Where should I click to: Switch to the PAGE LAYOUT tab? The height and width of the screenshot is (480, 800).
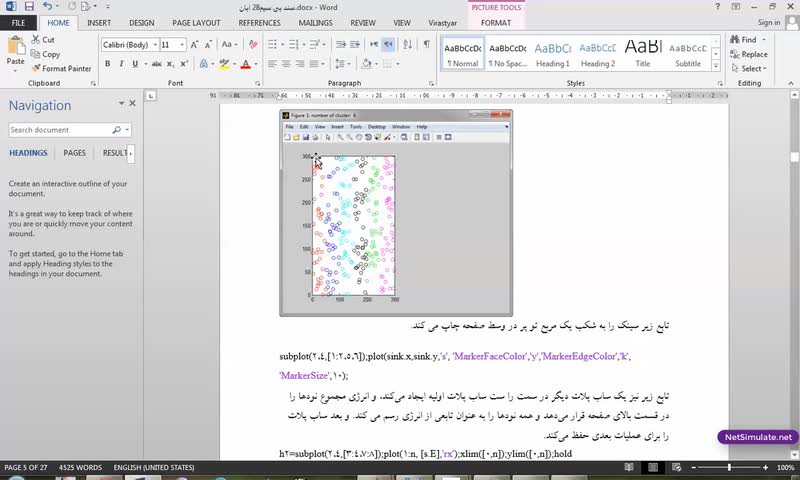(196, 23)
